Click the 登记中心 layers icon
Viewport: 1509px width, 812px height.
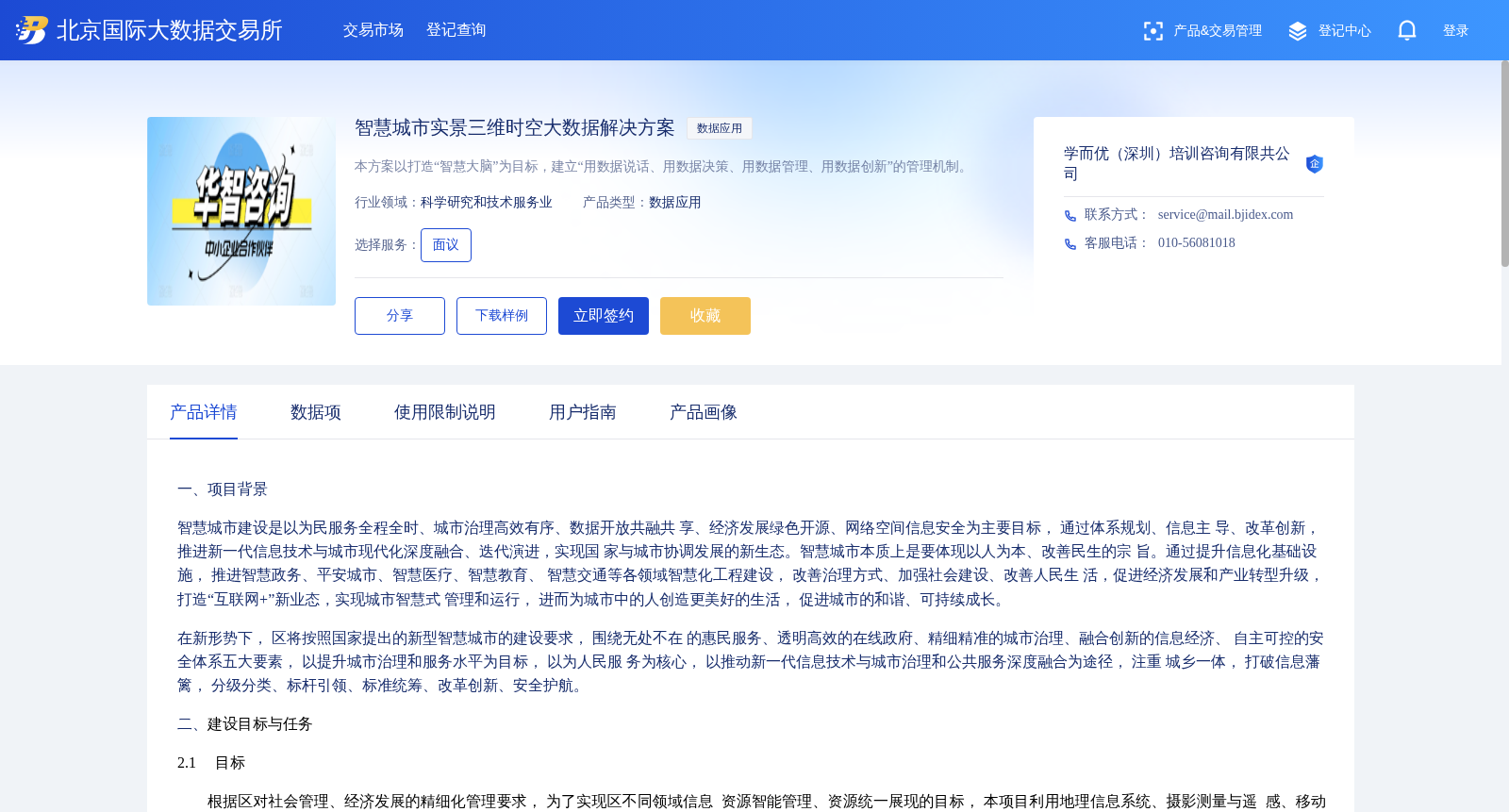pyautogui.click(x=1298, y=31)
